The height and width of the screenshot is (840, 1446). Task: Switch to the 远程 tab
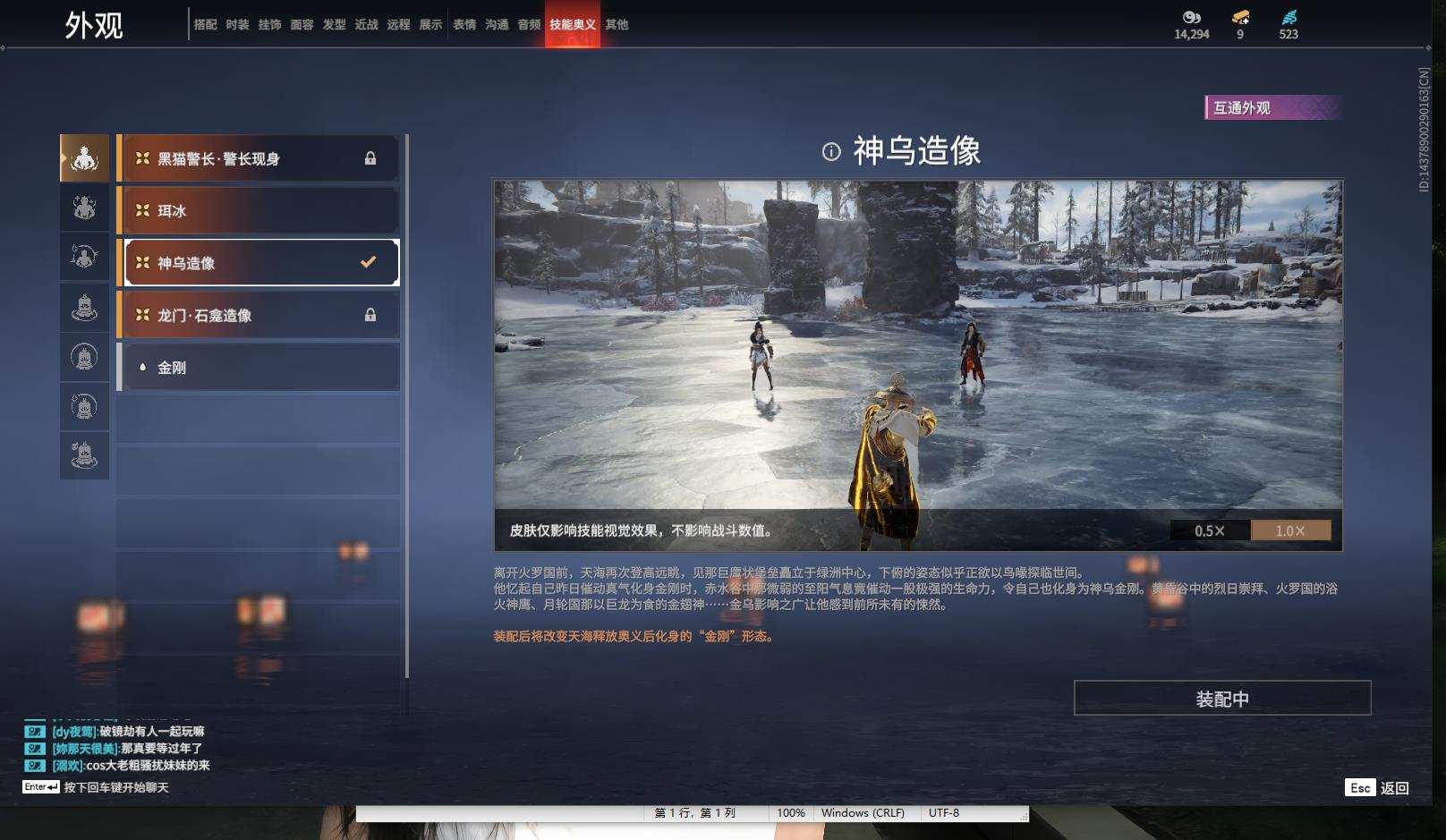pyautogui.click(x=398, y=24)
